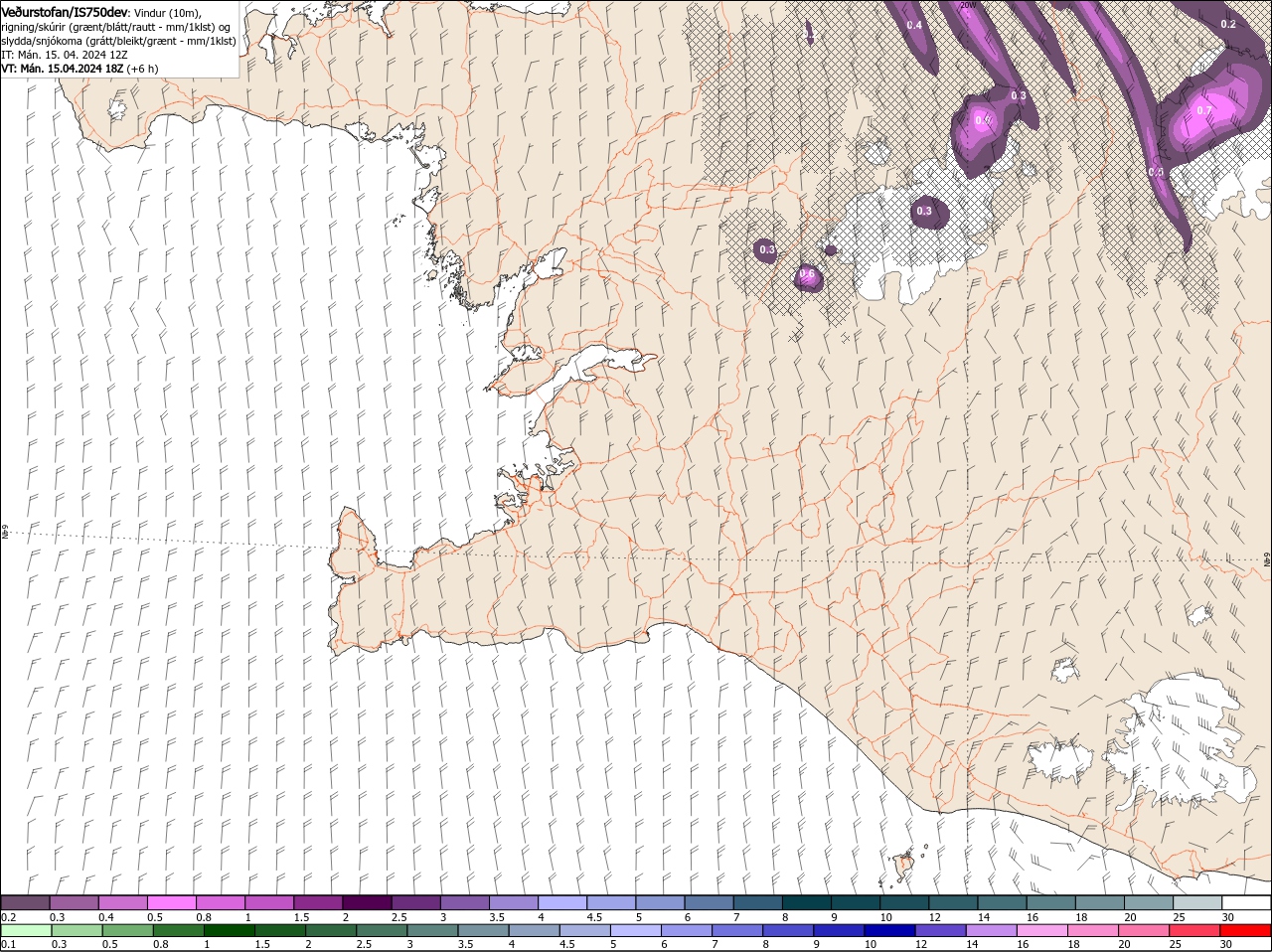Image resolution: width=1272 pixels, height=952 pixels.
Task: Pick the top-row legend swatch labeled 1.5
Action: [318, 903]
